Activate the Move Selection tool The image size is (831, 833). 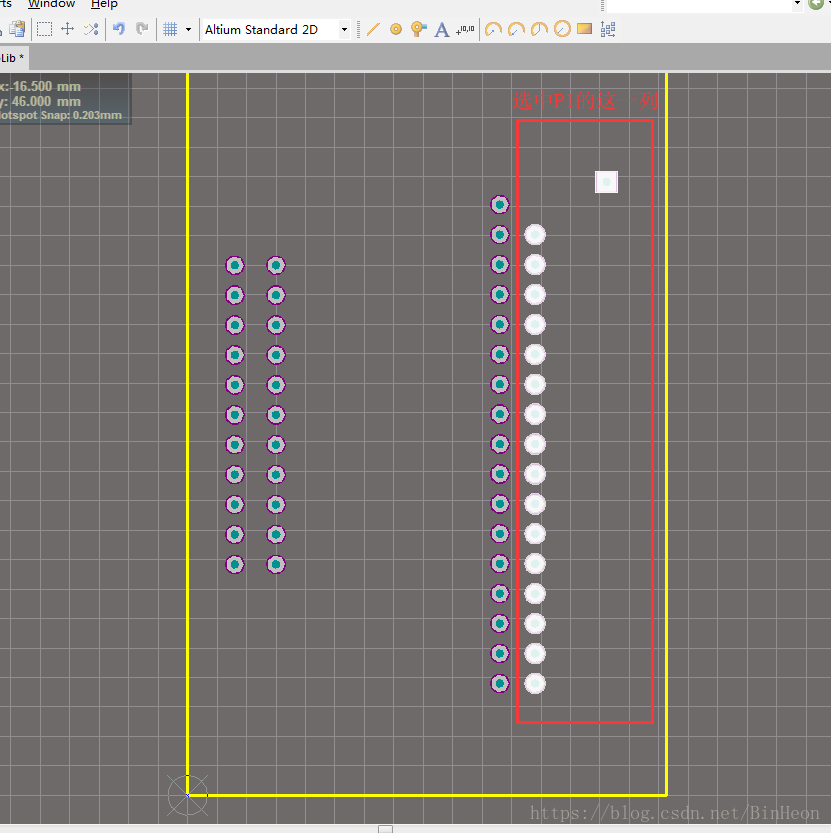(x=68, y=29)
